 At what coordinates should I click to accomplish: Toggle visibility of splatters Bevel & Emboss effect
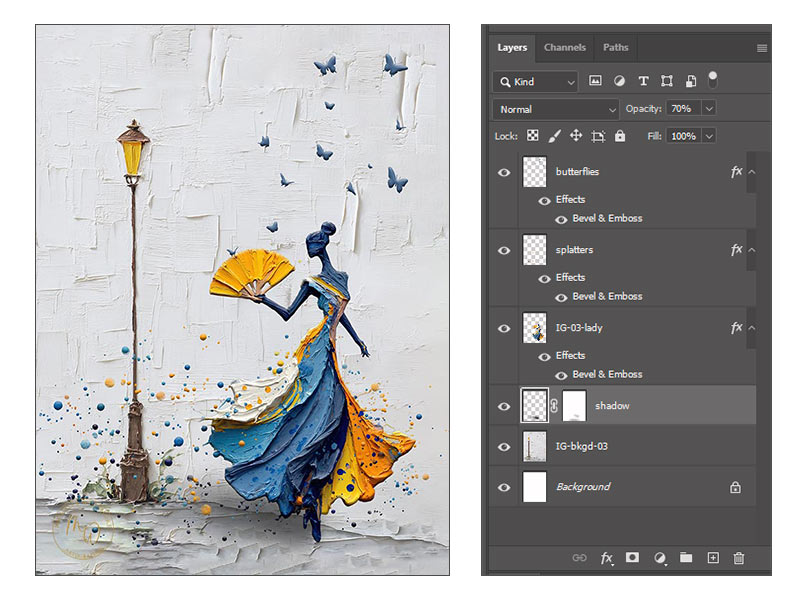[x=561, y=297]
